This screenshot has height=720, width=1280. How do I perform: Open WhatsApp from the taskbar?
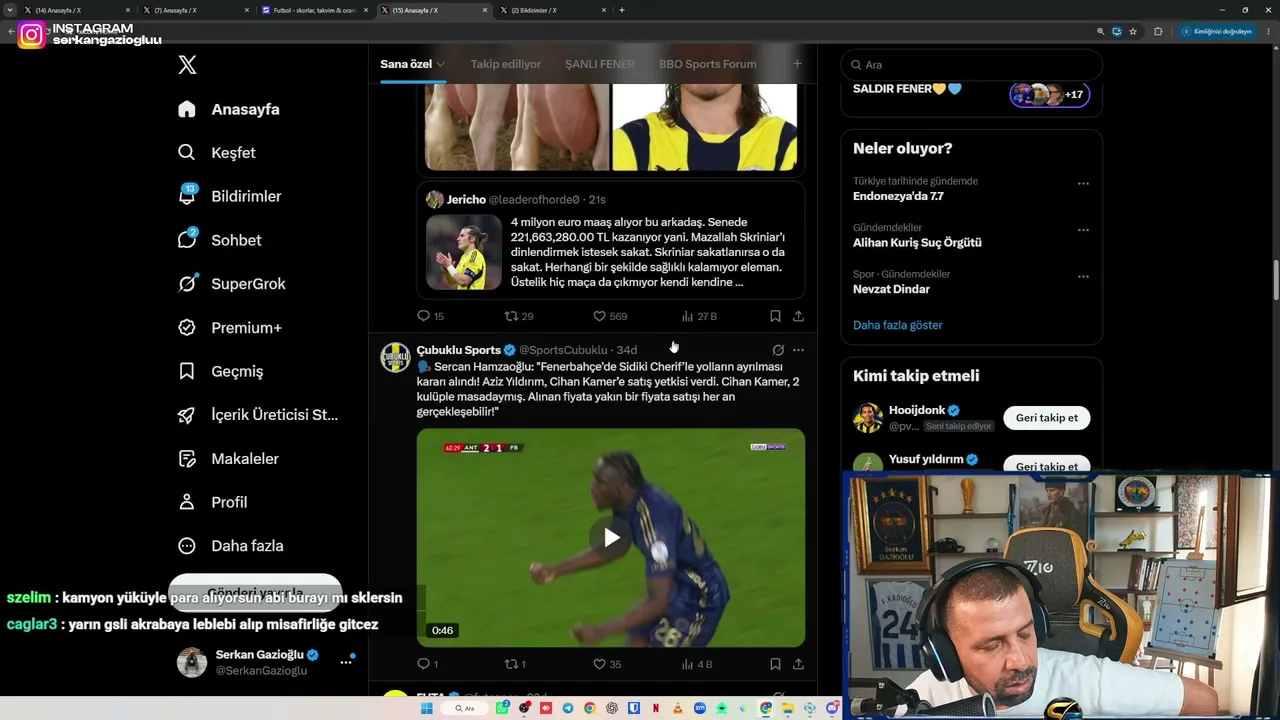503,708
